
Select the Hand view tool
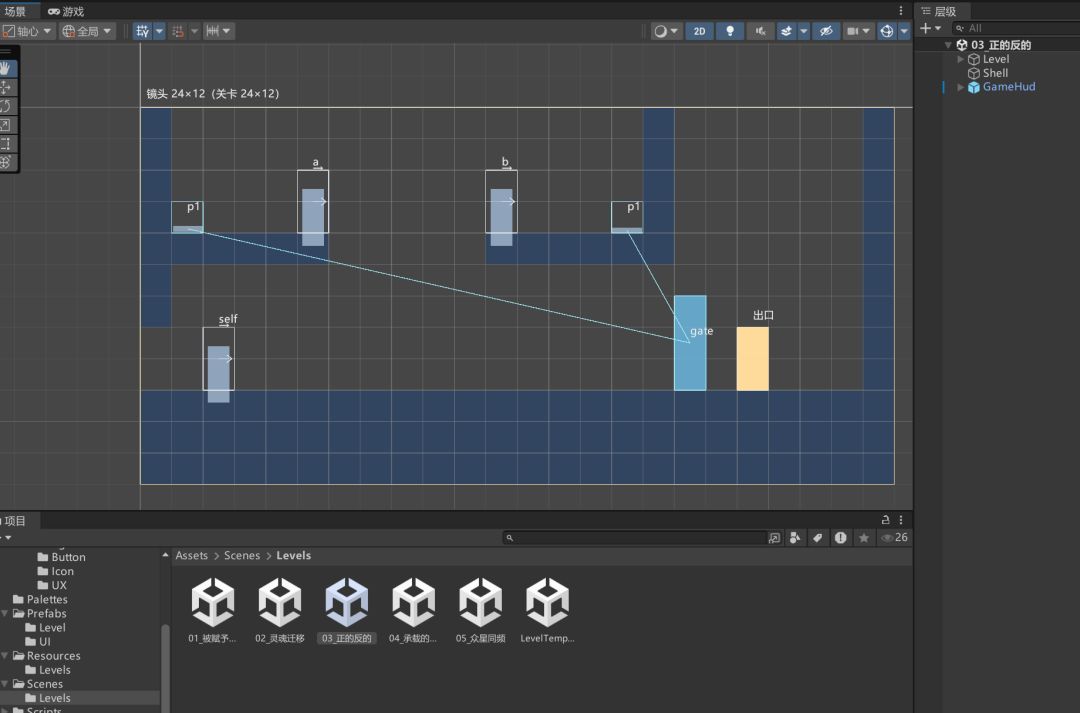[x=6, y=68]
